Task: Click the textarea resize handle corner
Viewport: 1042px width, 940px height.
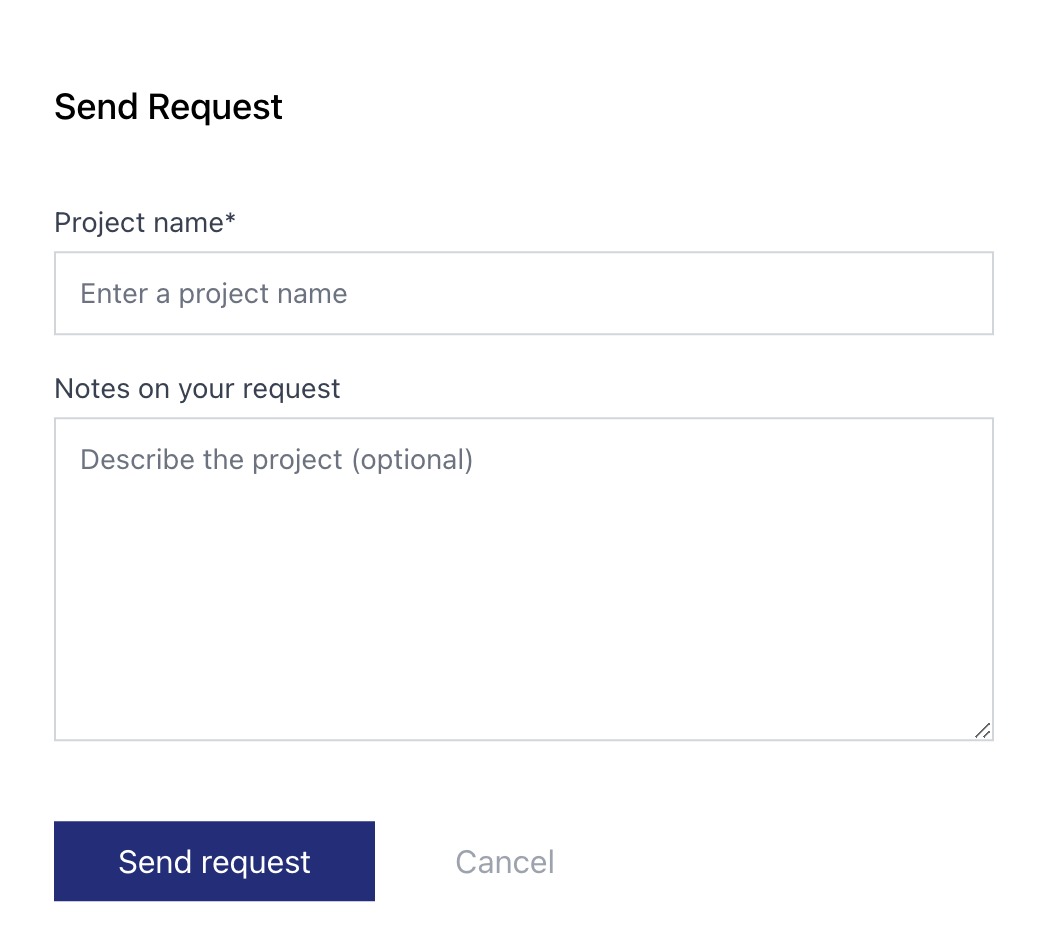Action: click(x=982, y=730)
